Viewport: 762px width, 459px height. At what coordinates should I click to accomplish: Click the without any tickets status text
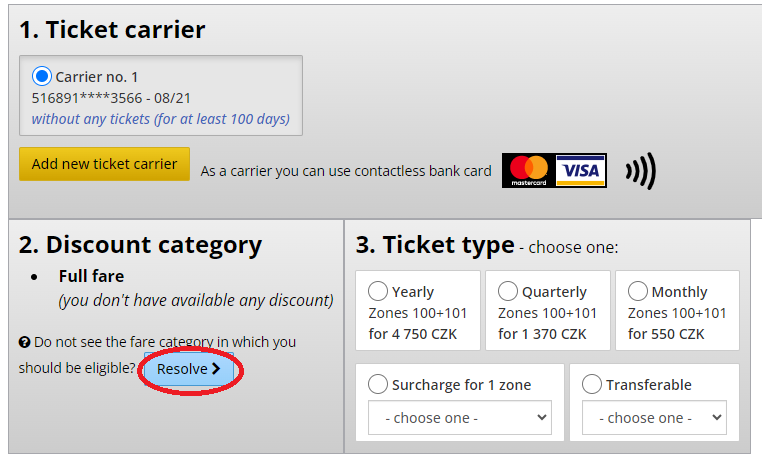161,119
